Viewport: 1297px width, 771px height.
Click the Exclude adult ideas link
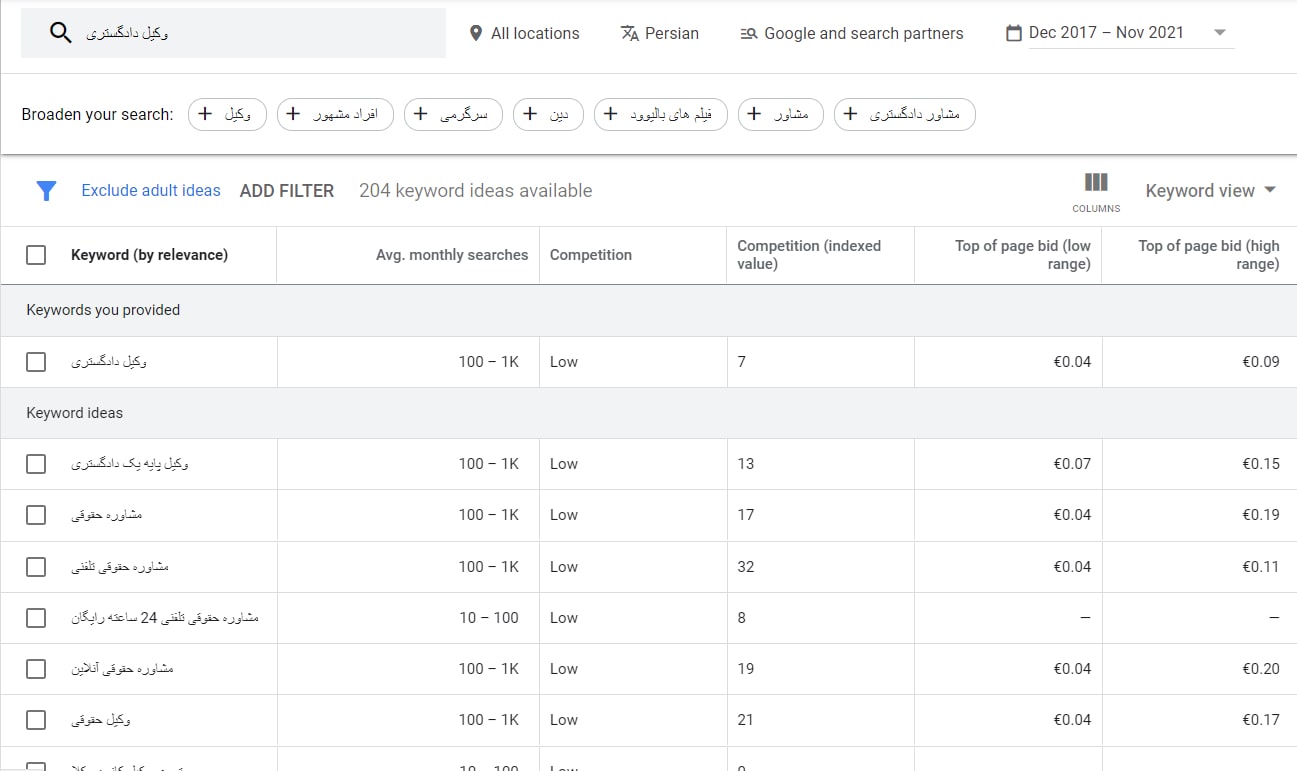tap(151, 191)
